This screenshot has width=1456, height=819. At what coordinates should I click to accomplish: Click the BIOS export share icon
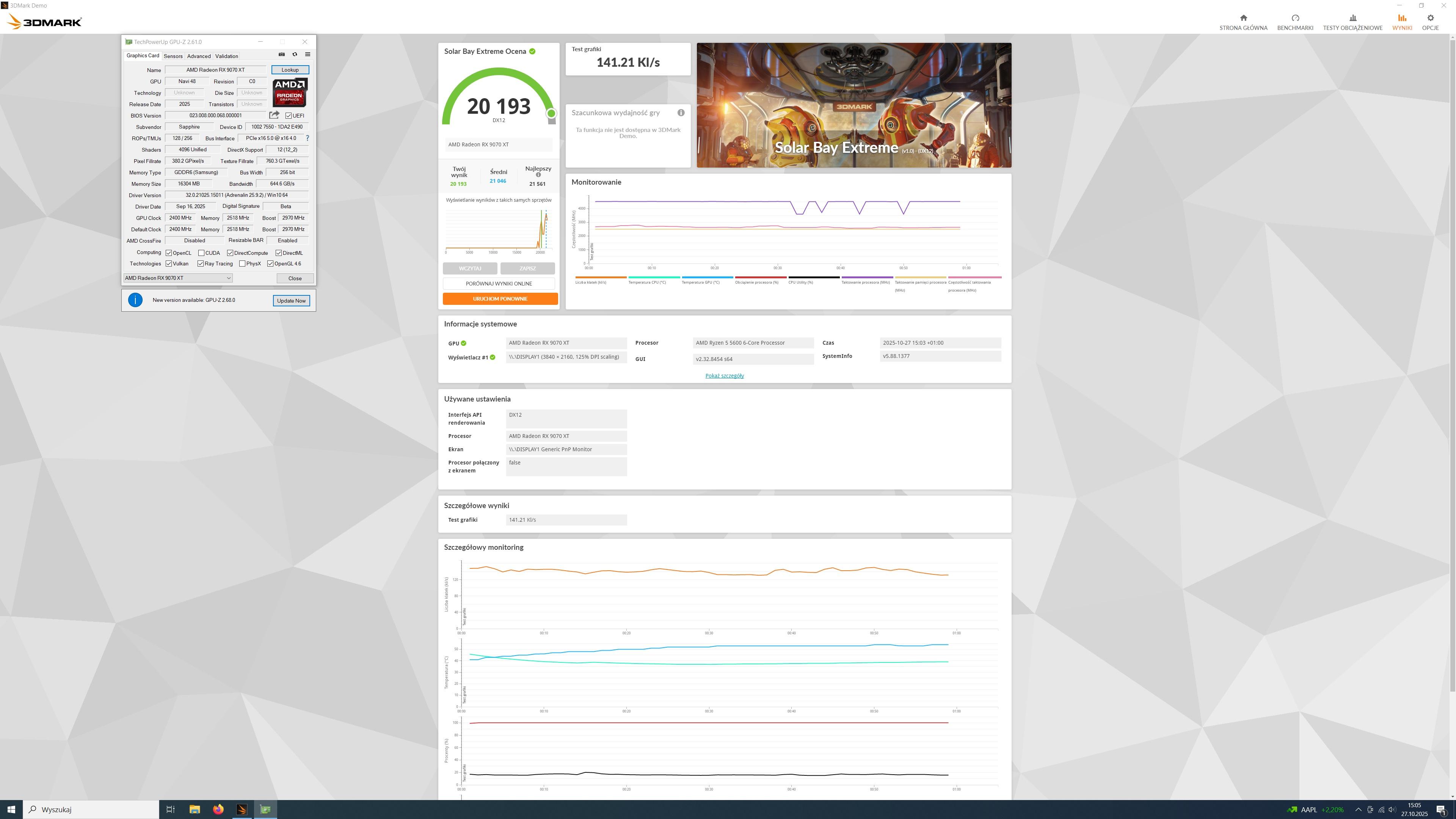click(x=274, y=115)
